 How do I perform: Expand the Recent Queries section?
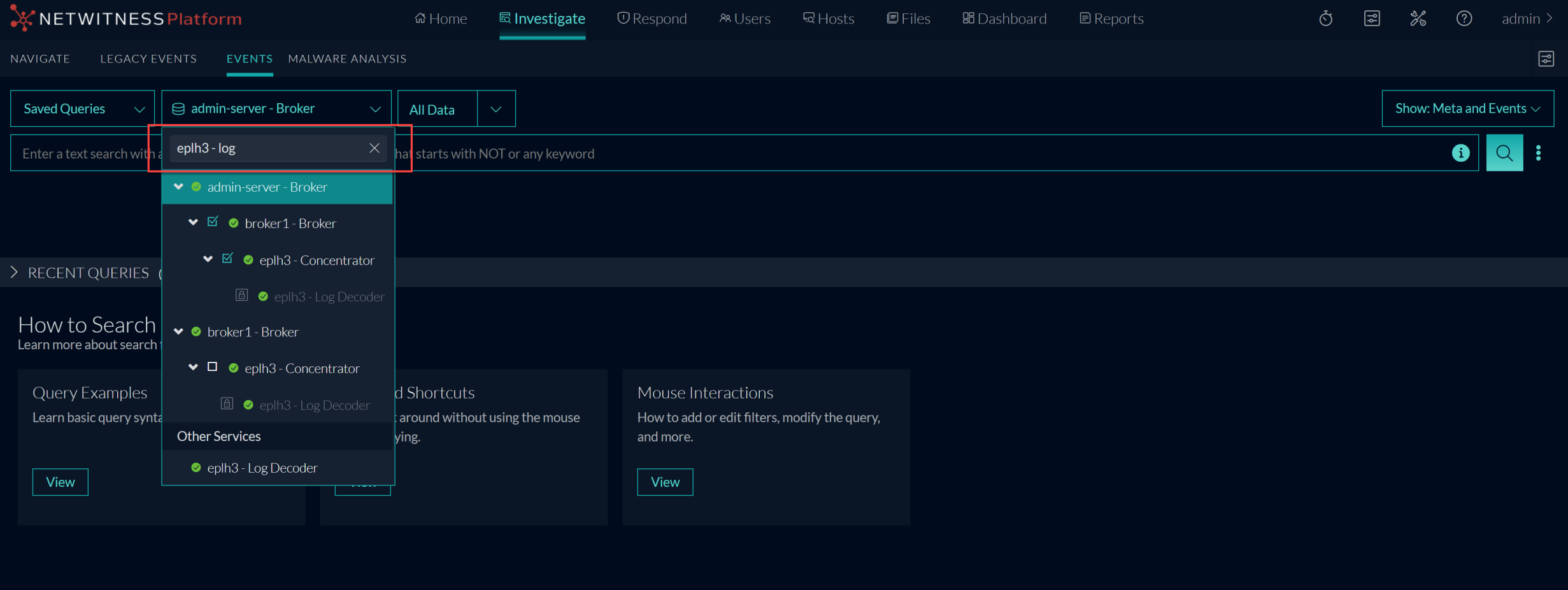click(14, 273)
